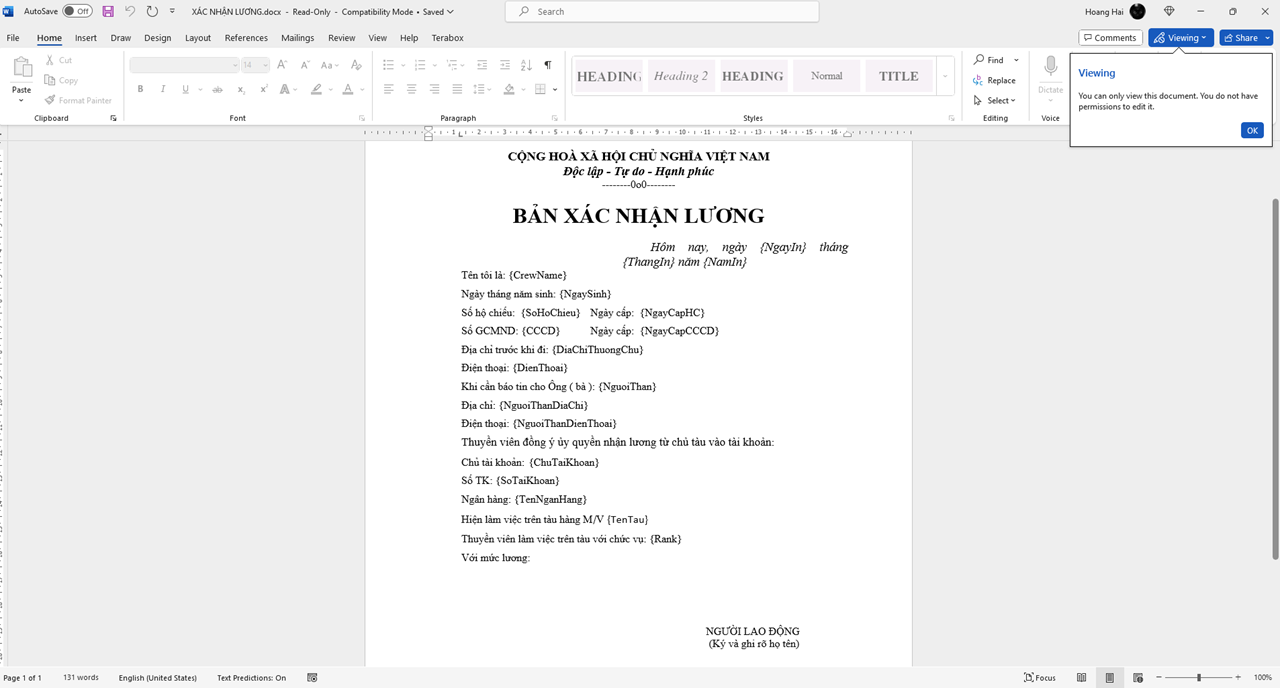Click OK in the Viewing notification
This screenshot has width=1280, height=688.
[x=1251, y=130]
